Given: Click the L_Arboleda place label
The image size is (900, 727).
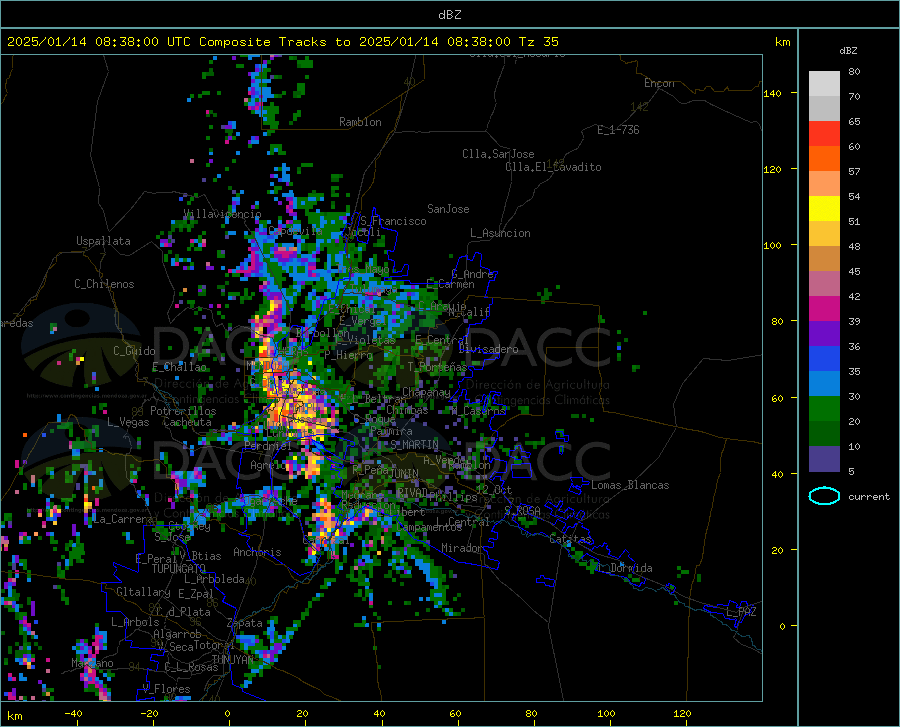Looking at the screenshot, I should pyautogui.click(x=214, y=579).
